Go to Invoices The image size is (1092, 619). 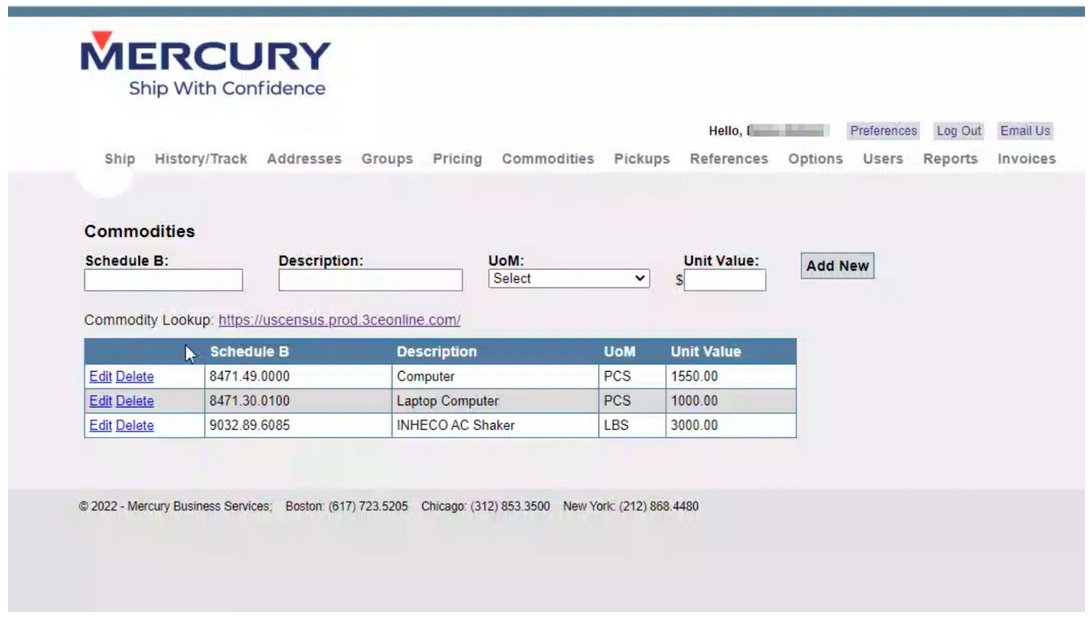(x=1027, y=159)
